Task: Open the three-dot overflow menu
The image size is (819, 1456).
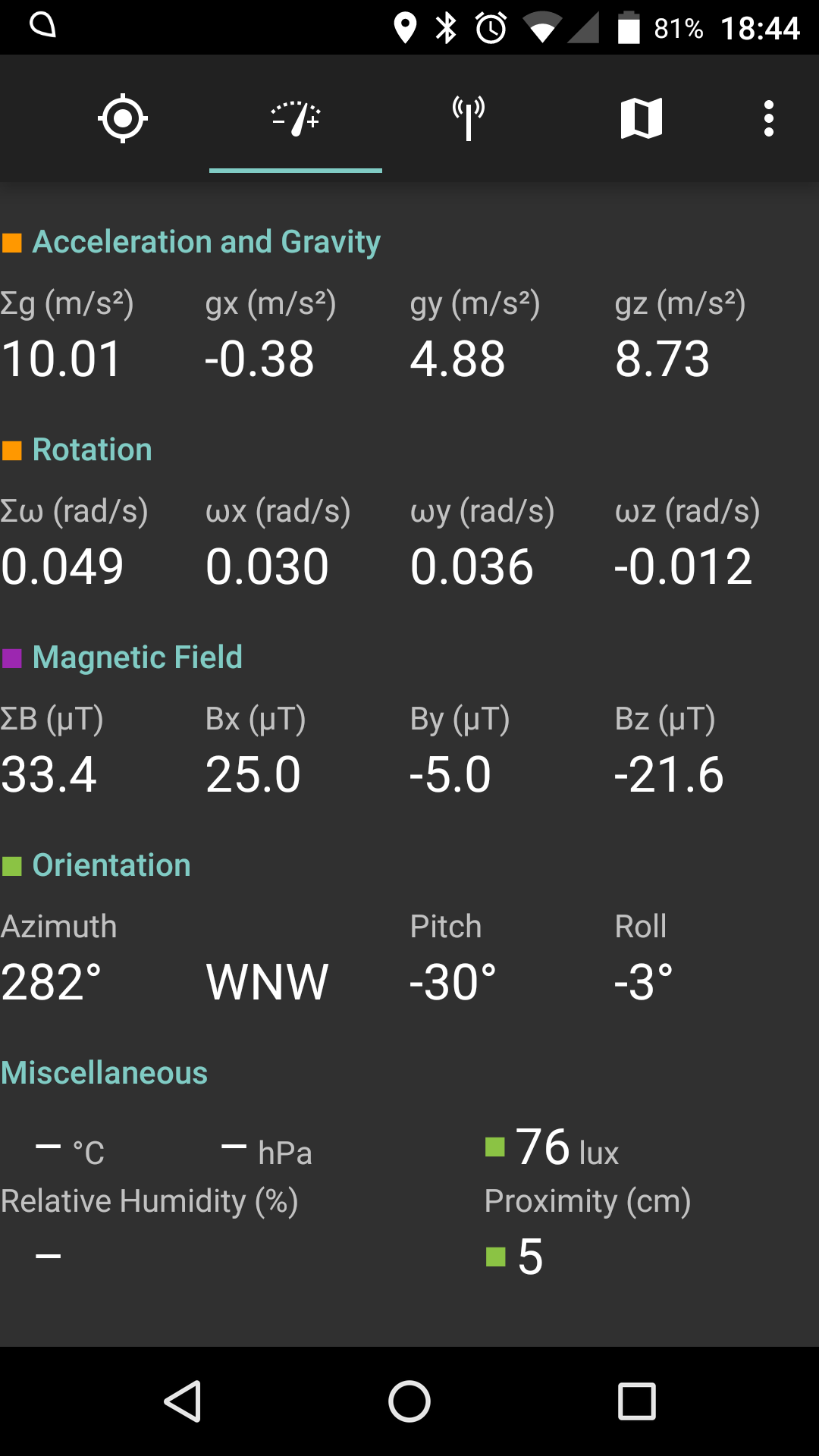Action: [769, 118]
